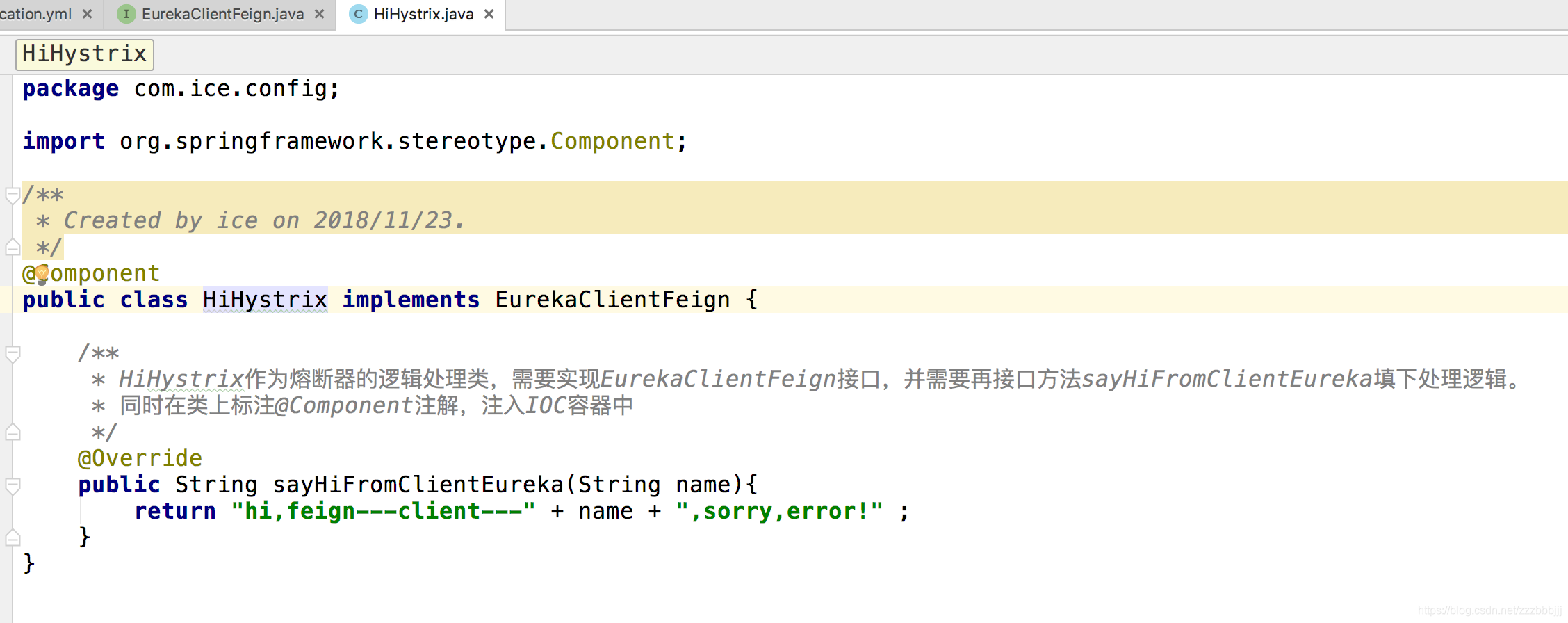Click the interface icon on EurekaClientFeign.java tab
The width and height of the screenshot is (1568, 623).
126,14
